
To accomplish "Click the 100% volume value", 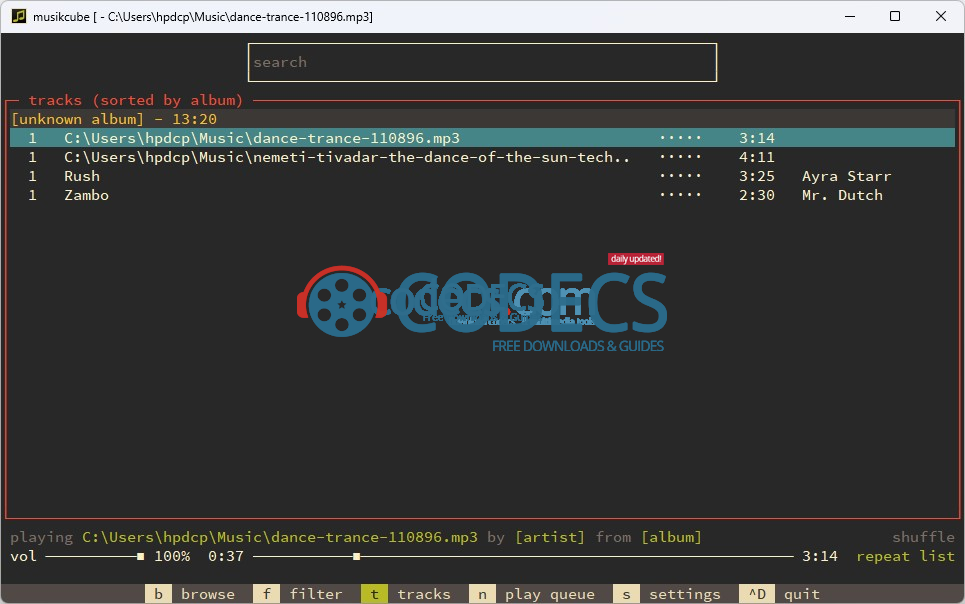I will click(x=172, y=556).
